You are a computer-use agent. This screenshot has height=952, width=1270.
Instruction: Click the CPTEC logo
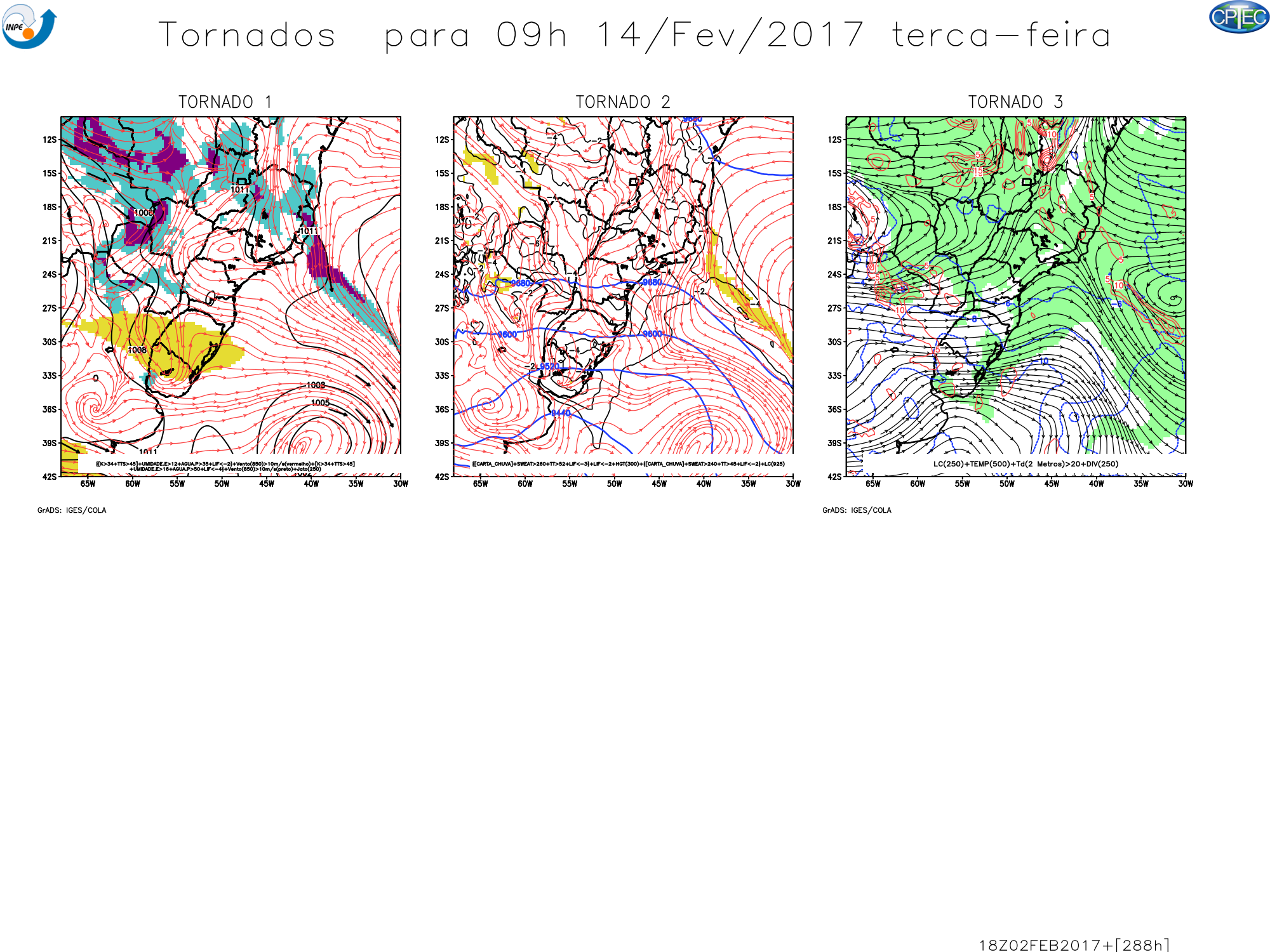[1239, 17]
